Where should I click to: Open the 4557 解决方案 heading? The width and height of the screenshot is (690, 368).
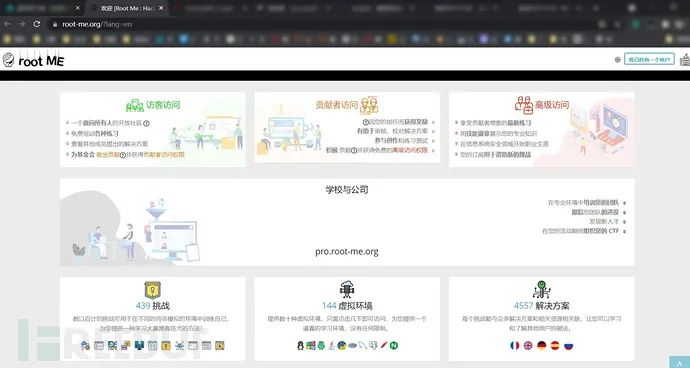542,305
